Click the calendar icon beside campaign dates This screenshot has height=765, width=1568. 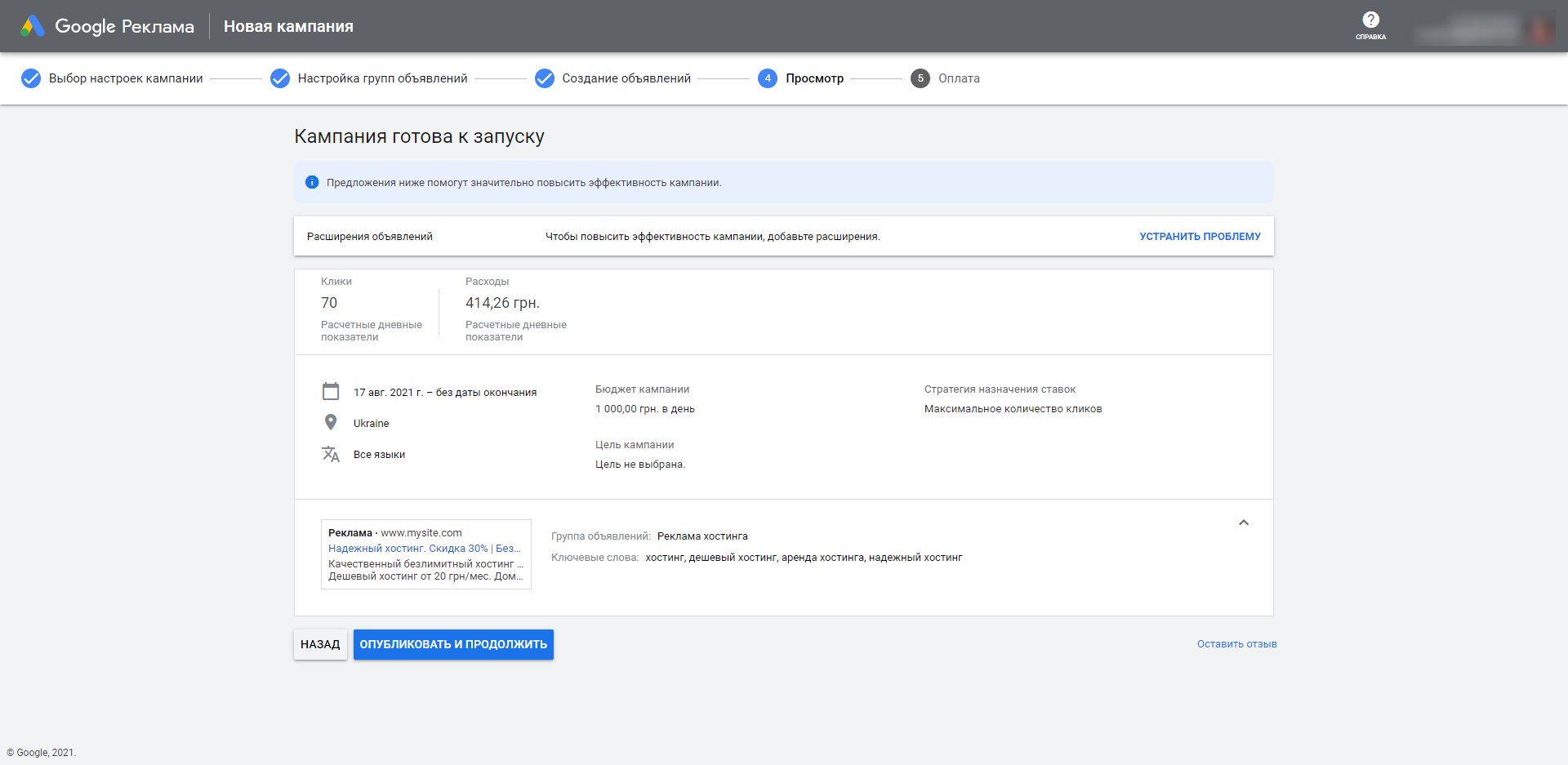tap(331, 392)
